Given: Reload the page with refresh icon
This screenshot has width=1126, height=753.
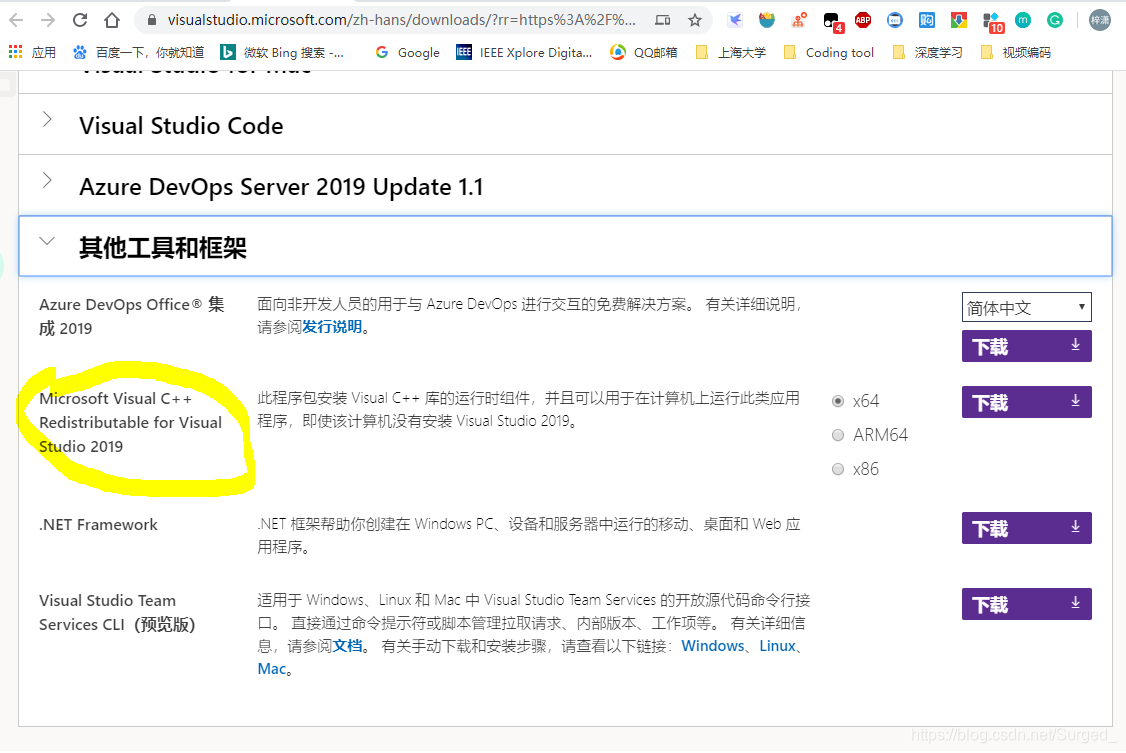Looking at the screenshot, I should tap(80, 20).
